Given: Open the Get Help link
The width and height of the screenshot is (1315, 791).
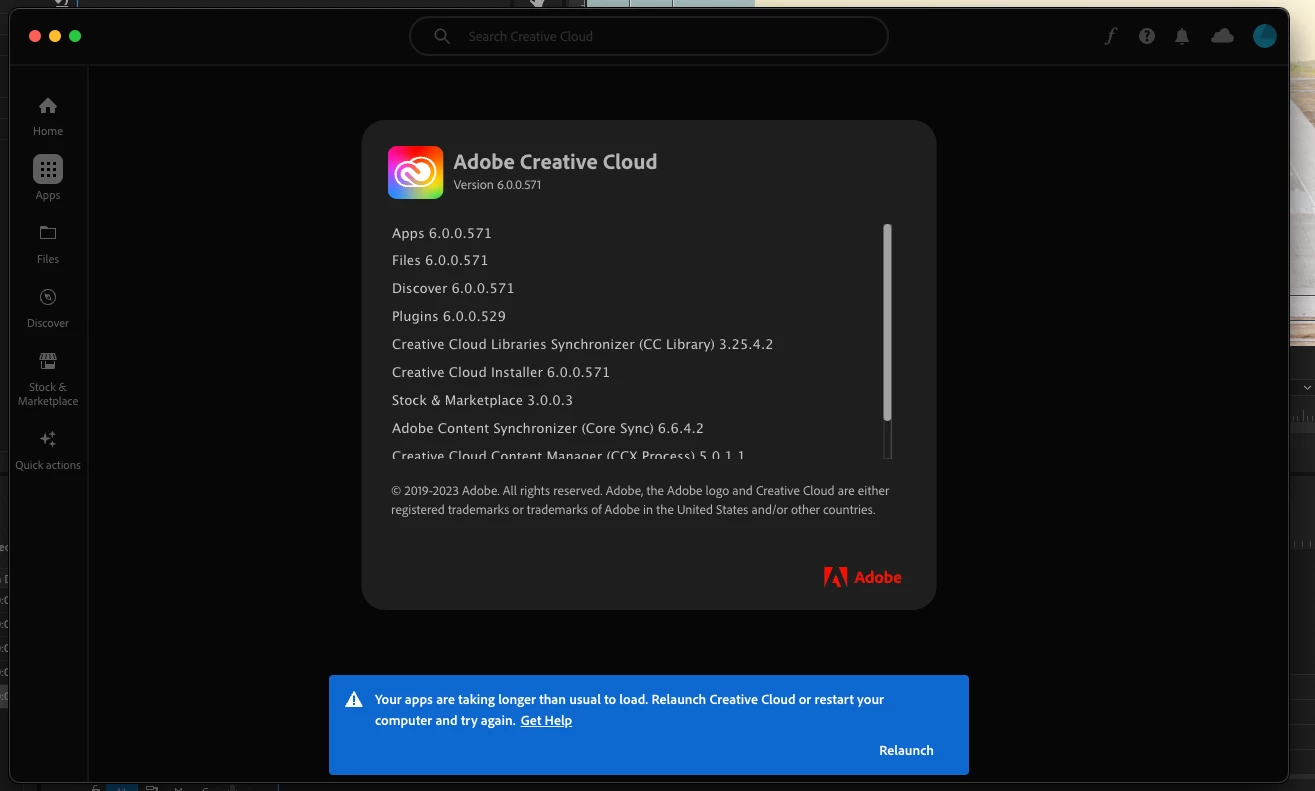Looking at the screenshot, I should coord(546,720).
